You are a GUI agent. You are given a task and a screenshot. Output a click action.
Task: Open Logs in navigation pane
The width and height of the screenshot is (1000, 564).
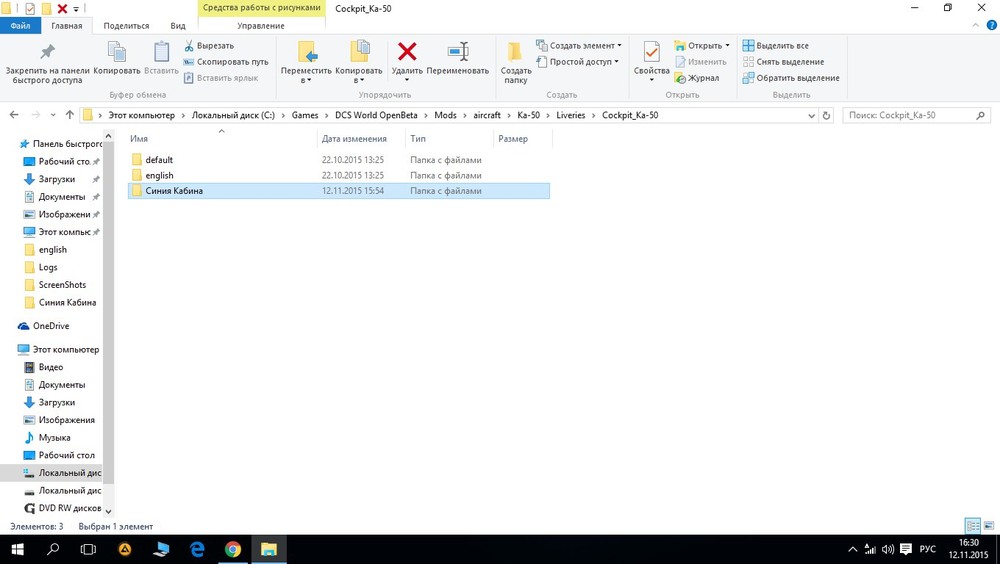point(47,267)
